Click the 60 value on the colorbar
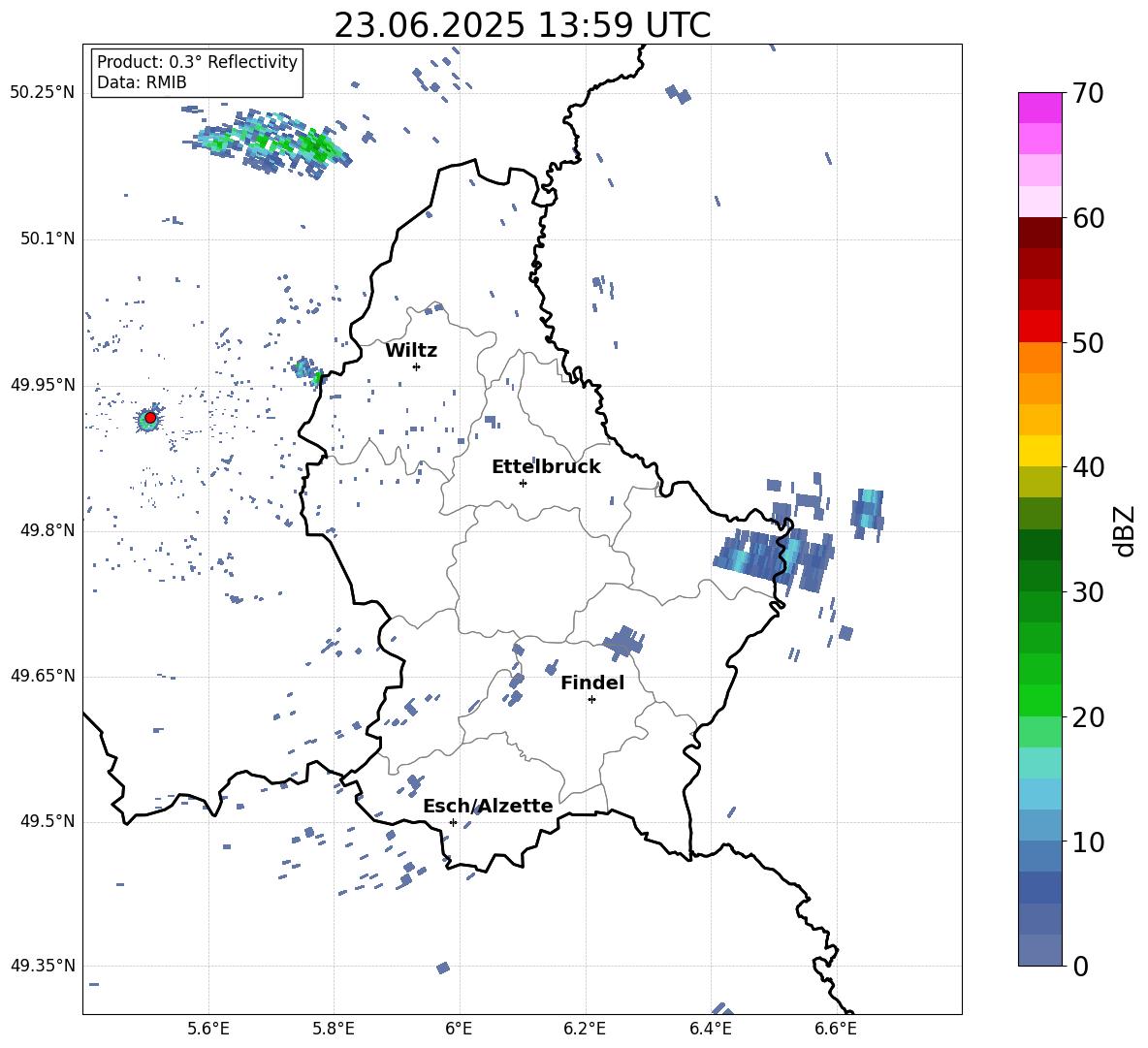 click(1088, 218)
